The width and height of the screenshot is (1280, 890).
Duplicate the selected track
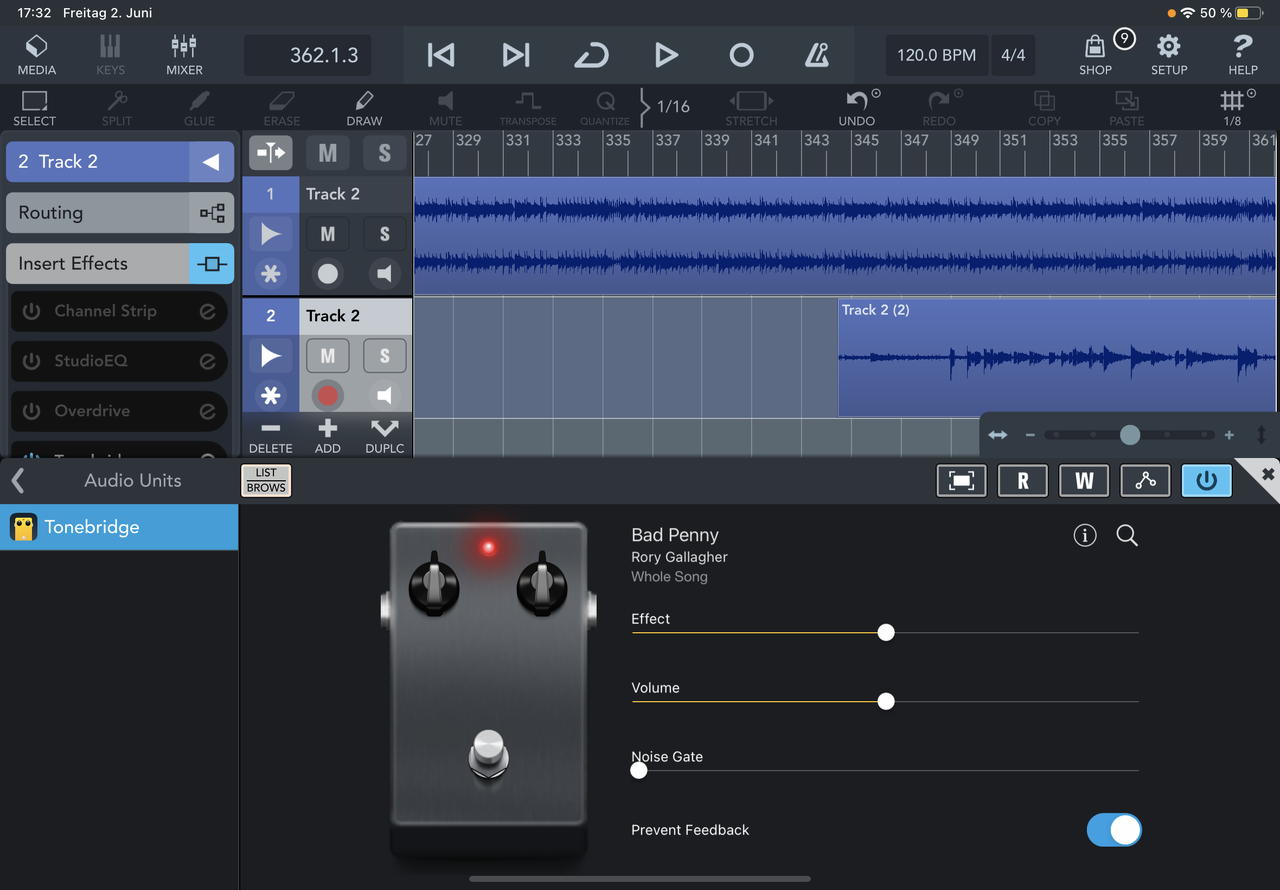pyautogui.click(x=385, y=436)
